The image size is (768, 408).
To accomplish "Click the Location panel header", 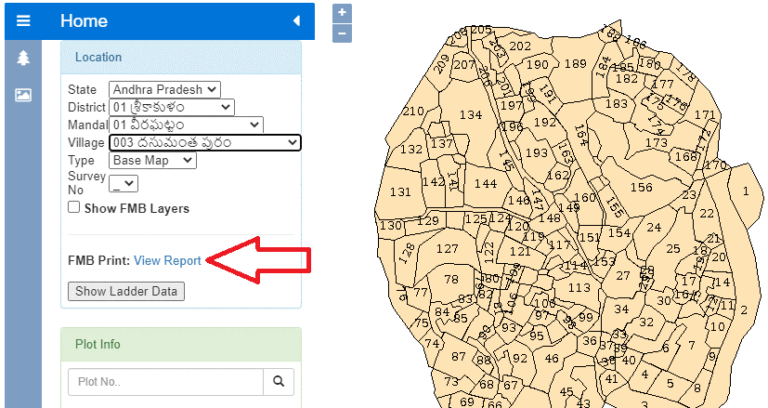I will [181, 57].
